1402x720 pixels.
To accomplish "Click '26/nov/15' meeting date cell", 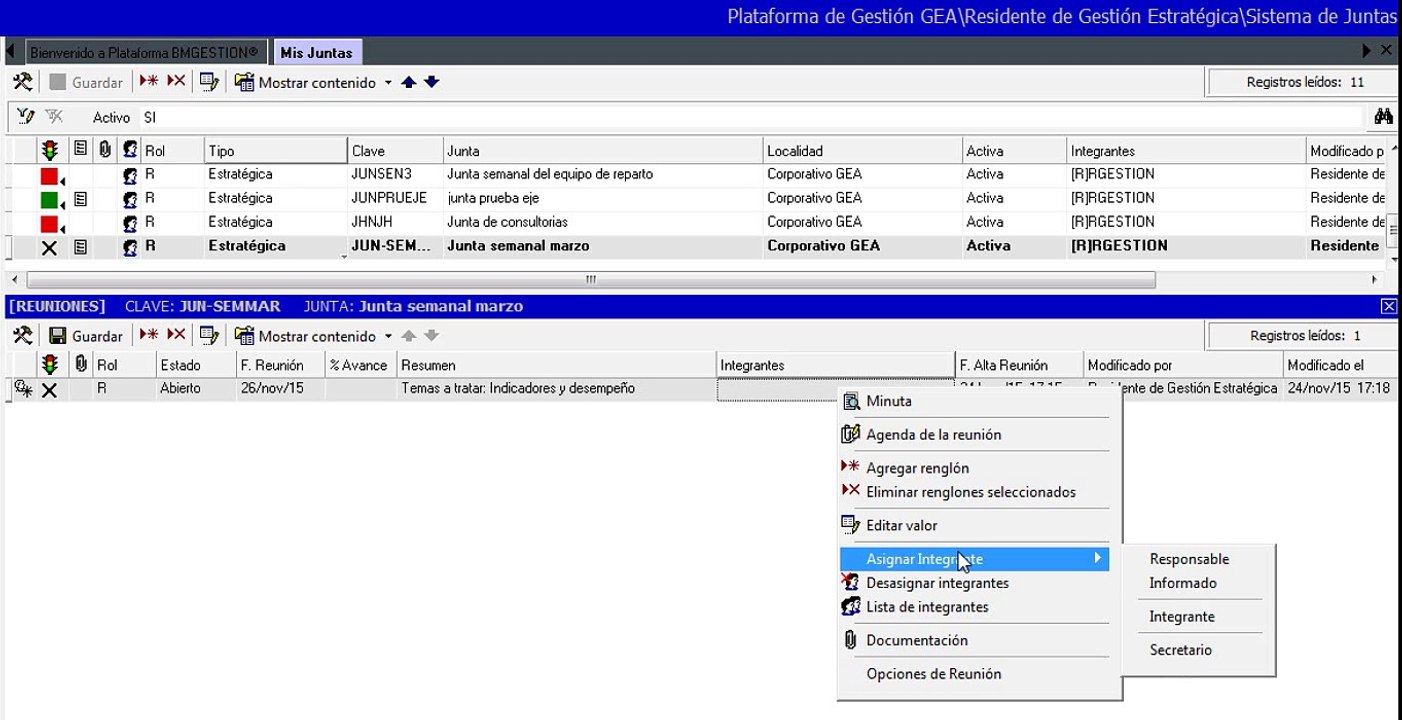I will (281, 388).
